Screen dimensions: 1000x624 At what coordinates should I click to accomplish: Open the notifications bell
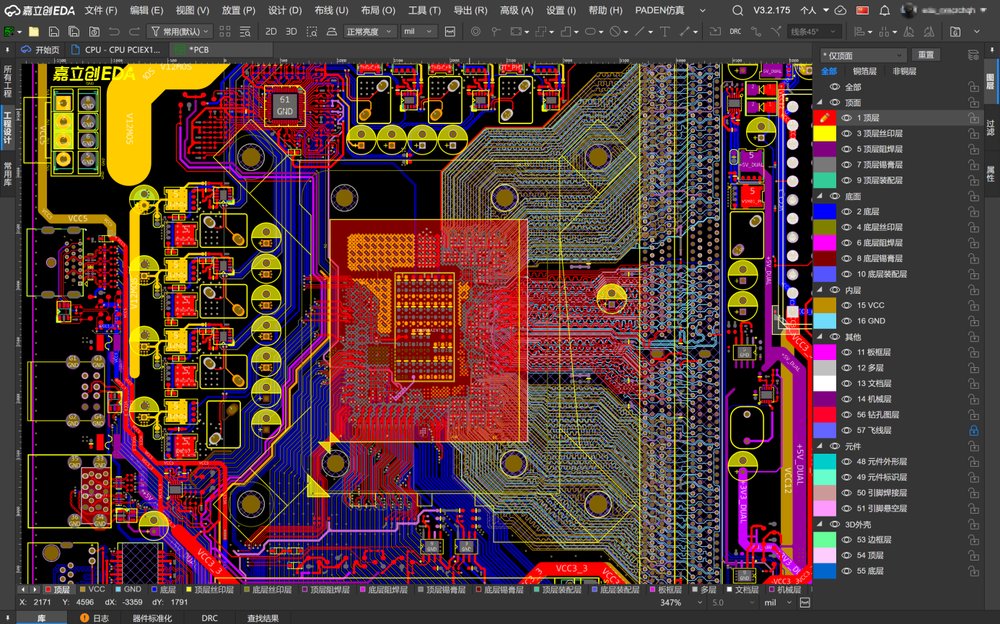885,10
